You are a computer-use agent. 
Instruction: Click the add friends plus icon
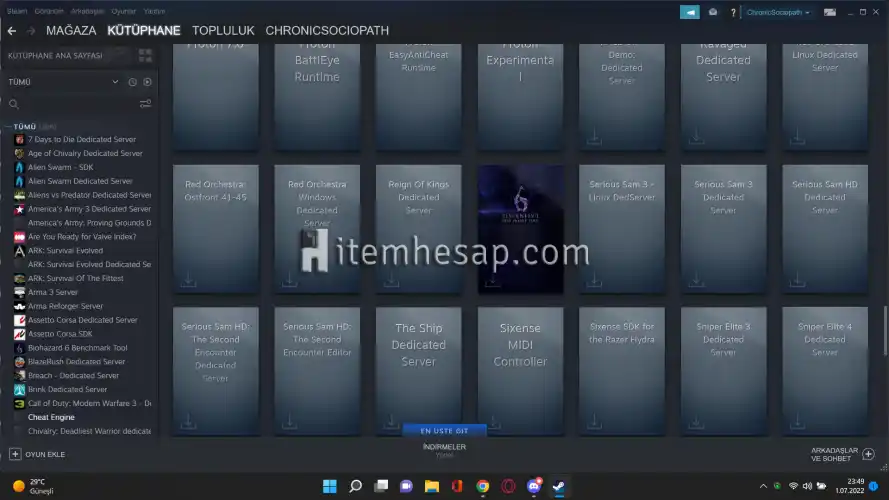pos(868,454)
